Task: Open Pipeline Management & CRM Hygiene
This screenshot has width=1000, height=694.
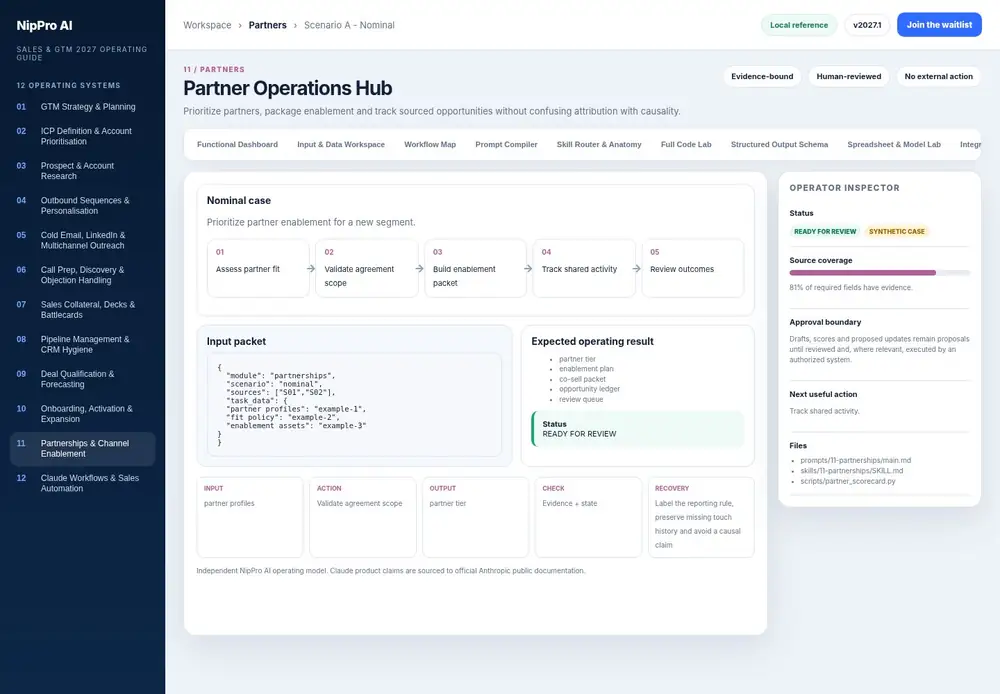Action: pos(82,344)
